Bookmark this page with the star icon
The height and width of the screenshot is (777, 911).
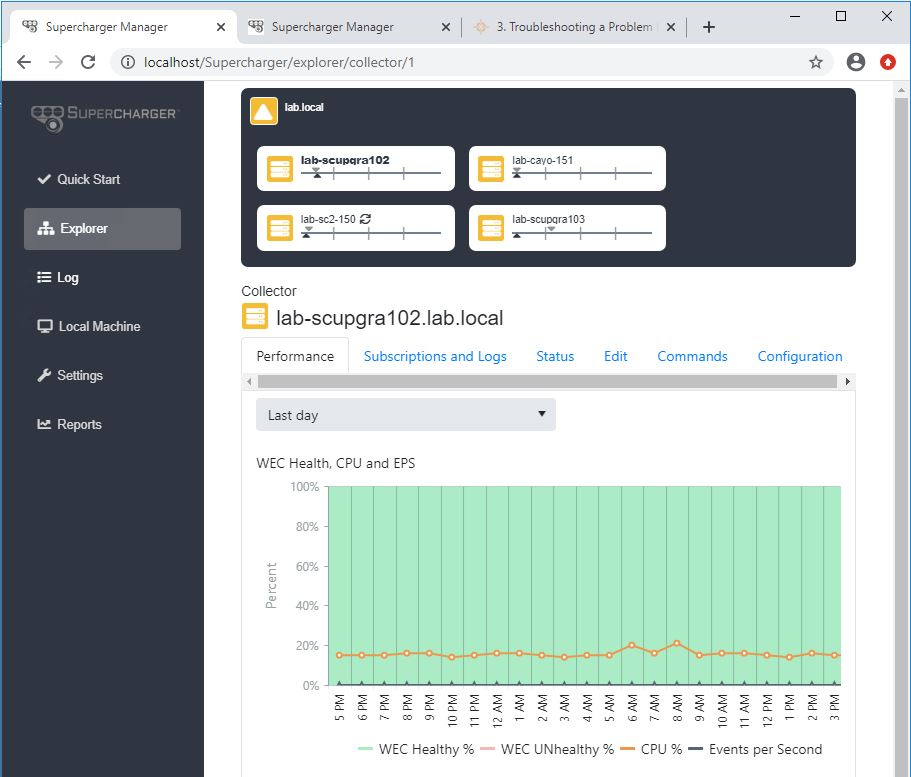pyautogui.click(x=816, y=62)
